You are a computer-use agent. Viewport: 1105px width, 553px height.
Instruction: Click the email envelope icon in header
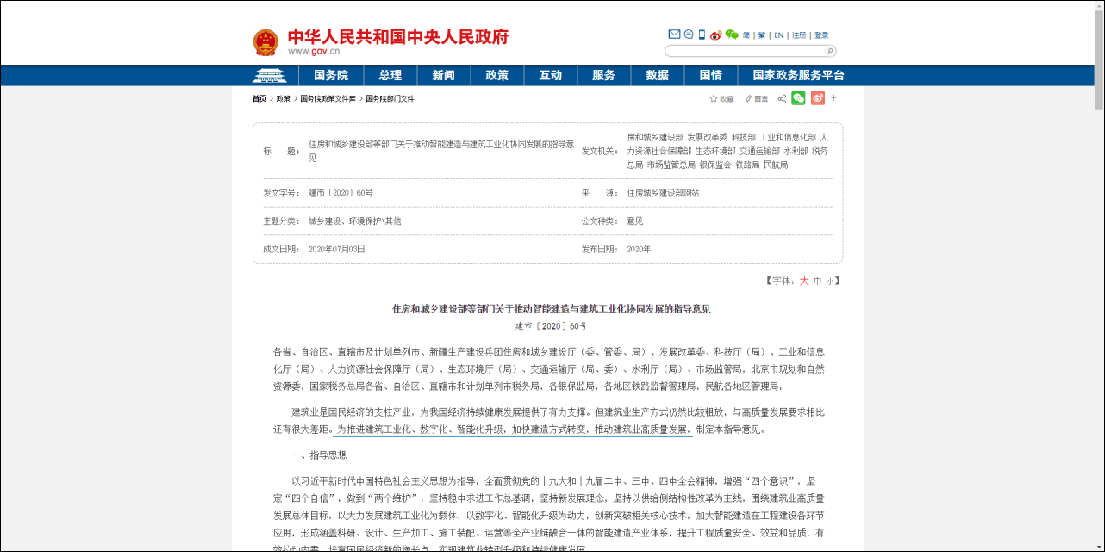tap(674, 34)
